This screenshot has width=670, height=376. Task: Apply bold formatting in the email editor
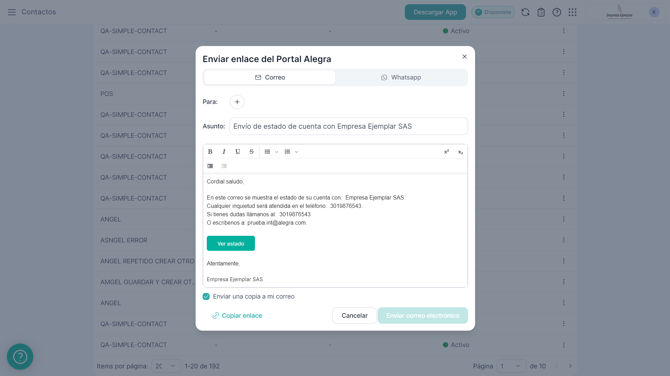(x=210, y=152)
